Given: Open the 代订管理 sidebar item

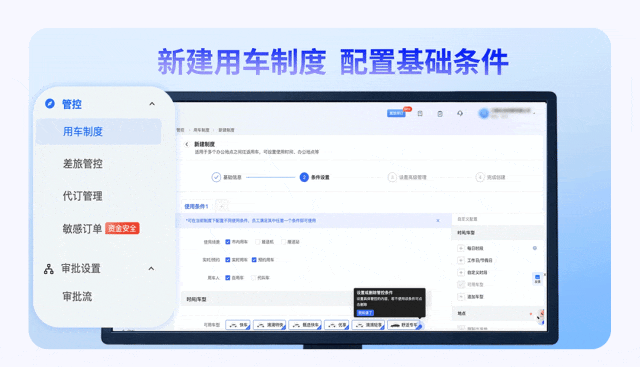Looking at the screenshot, I should click(x=82, y=196).
